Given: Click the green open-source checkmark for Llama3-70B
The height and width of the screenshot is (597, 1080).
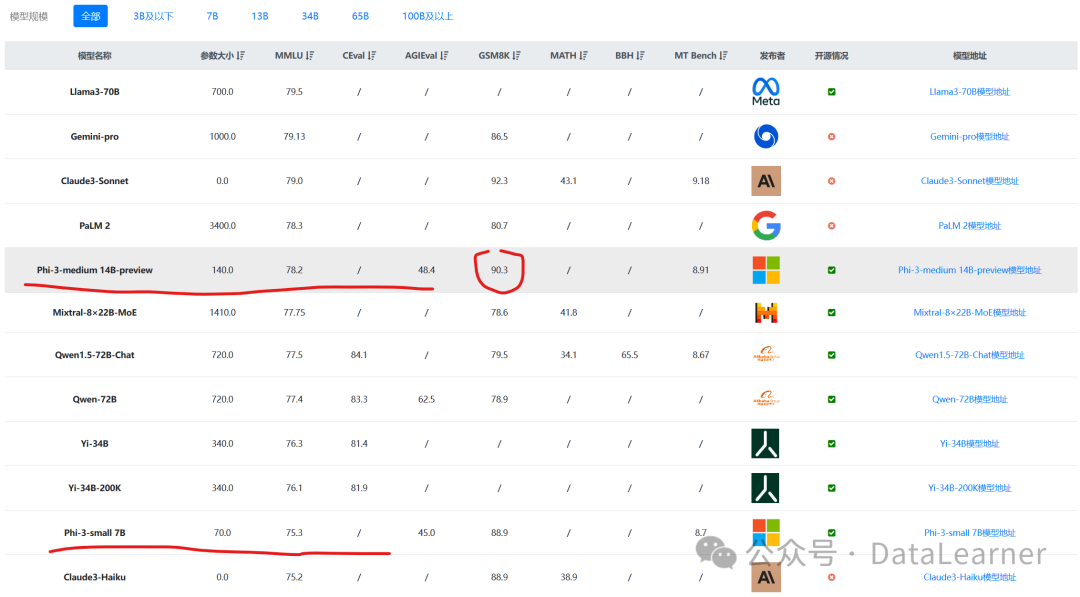Looking at the screenshot, I should (x=832, y=92).
